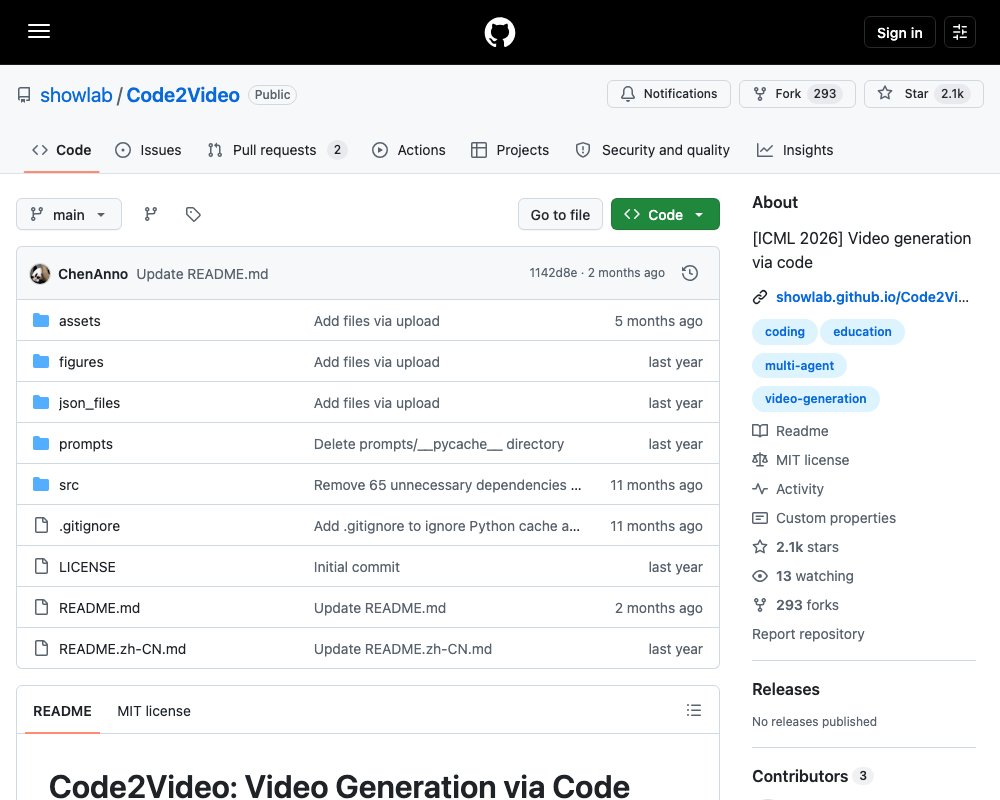Screen dimensions: 1000x800
Task: Open the README.md file
Action: tap(99, 608)
